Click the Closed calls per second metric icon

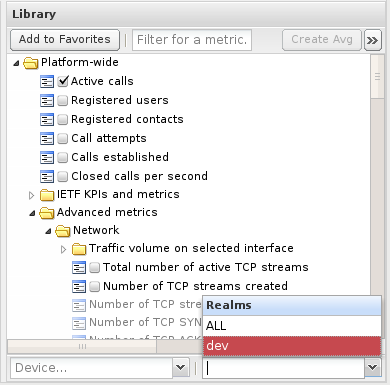pos(47,176)
